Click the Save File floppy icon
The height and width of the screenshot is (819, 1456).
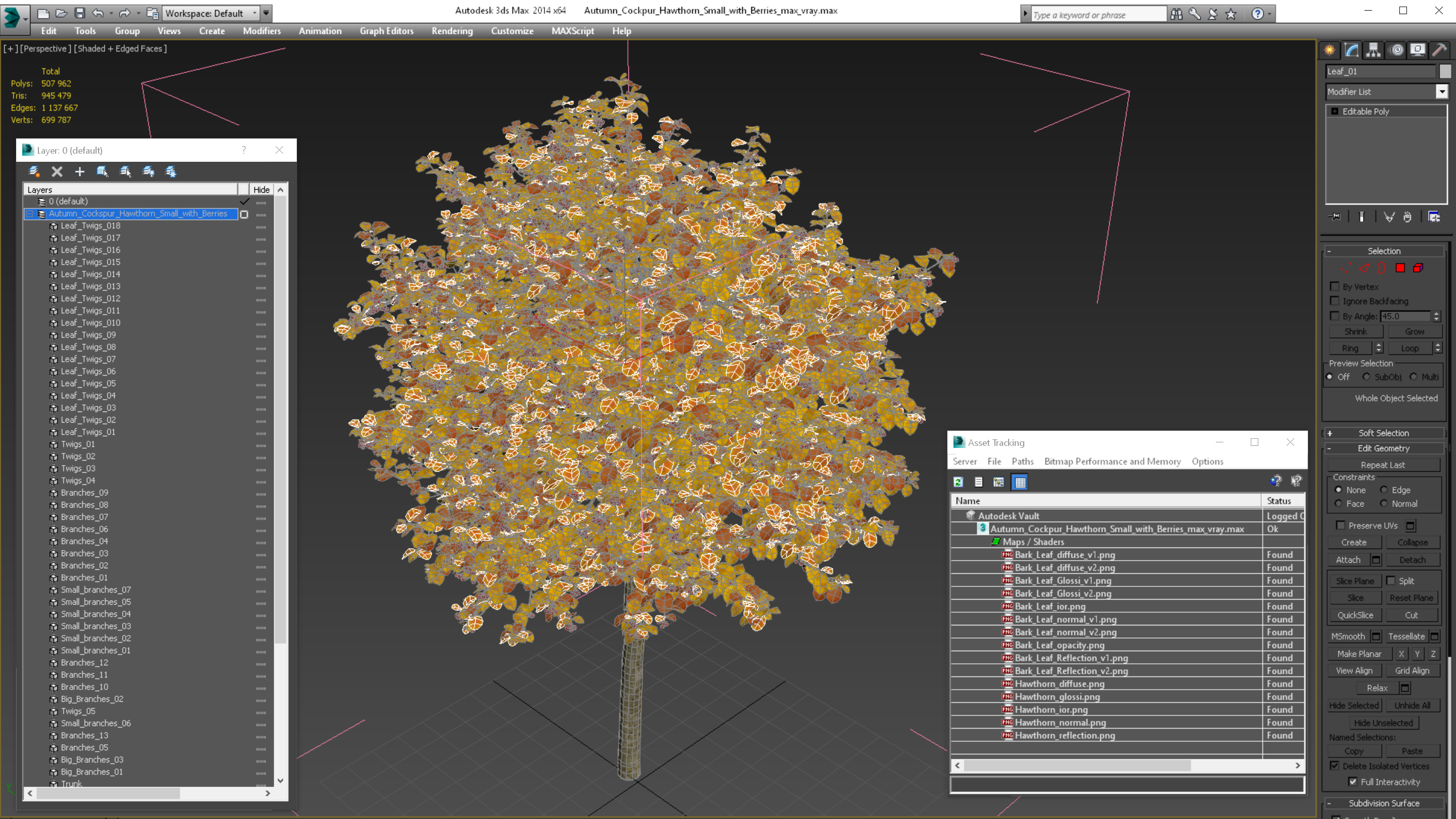80,13
